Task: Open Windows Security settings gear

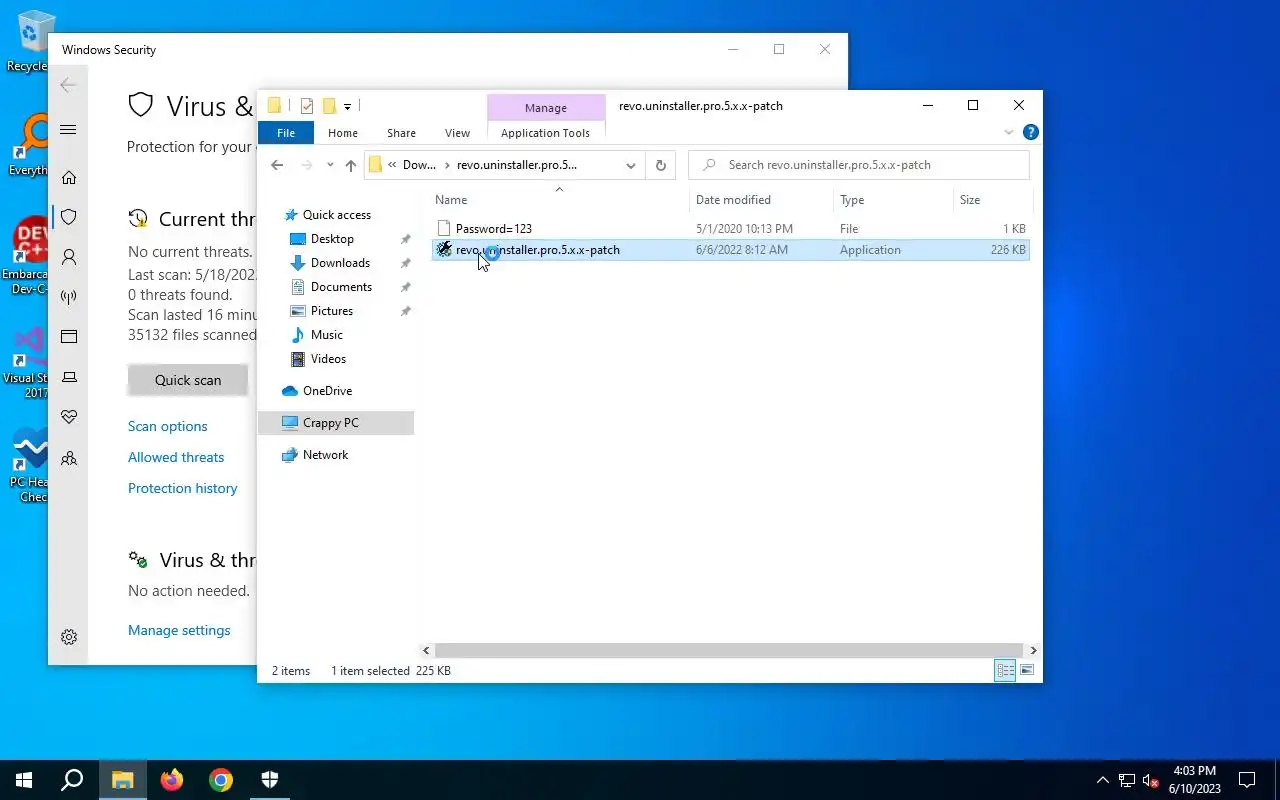Action: (x=69, y=637)
